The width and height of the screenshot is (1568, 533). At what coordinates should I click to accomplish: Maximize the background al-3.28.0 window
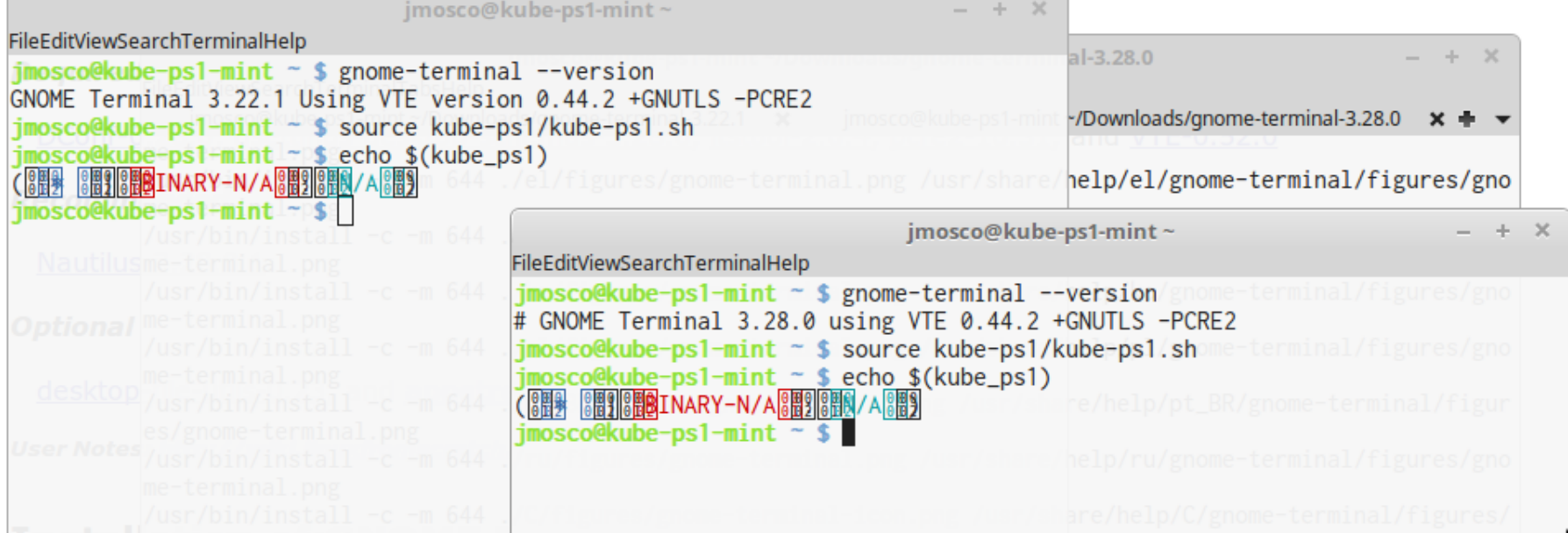click(x=1451, y=56)
